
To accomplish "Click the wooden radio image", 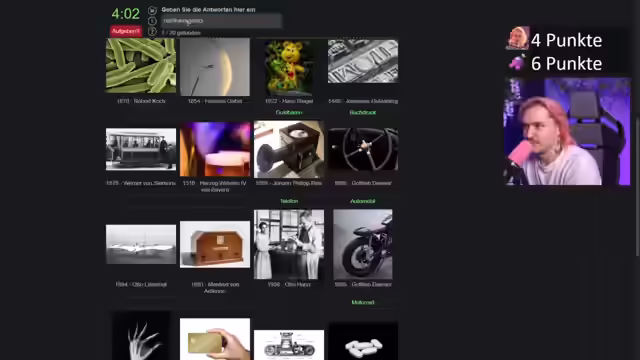I will pyautogui.click(x=215, y=244).
